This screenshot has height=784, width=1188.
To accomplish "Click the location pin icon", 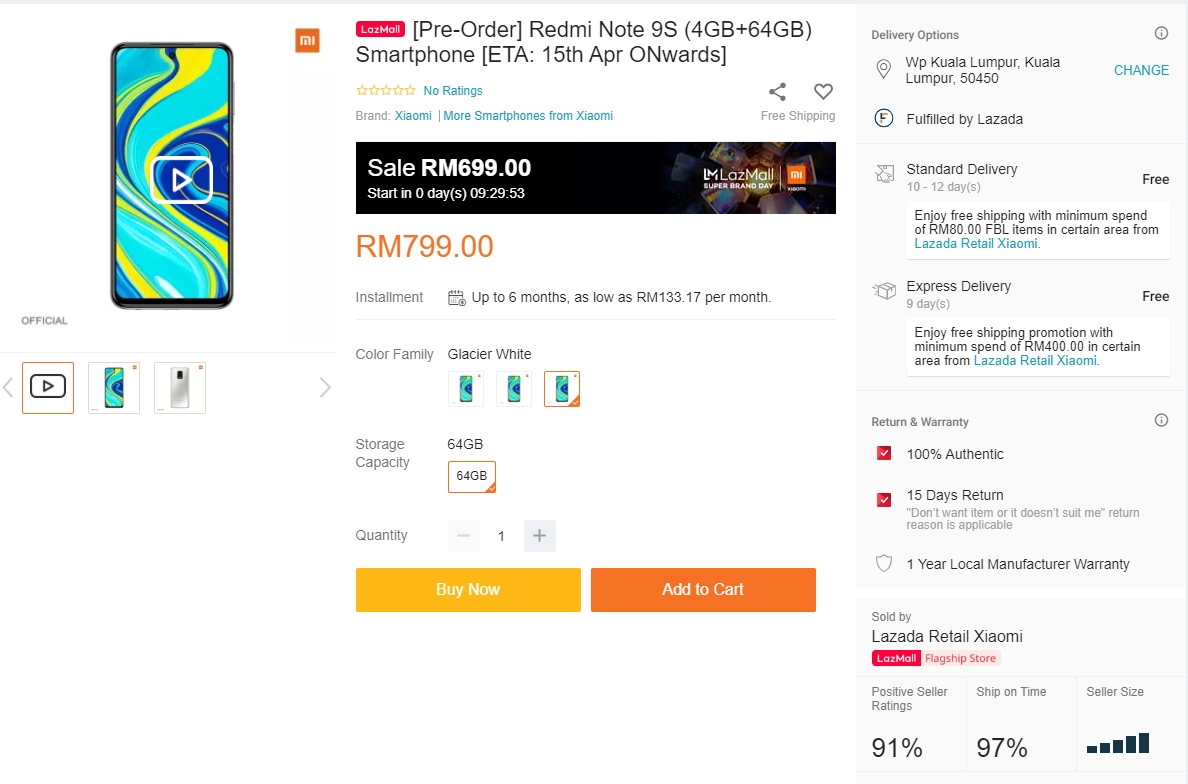I will (883, 70).
